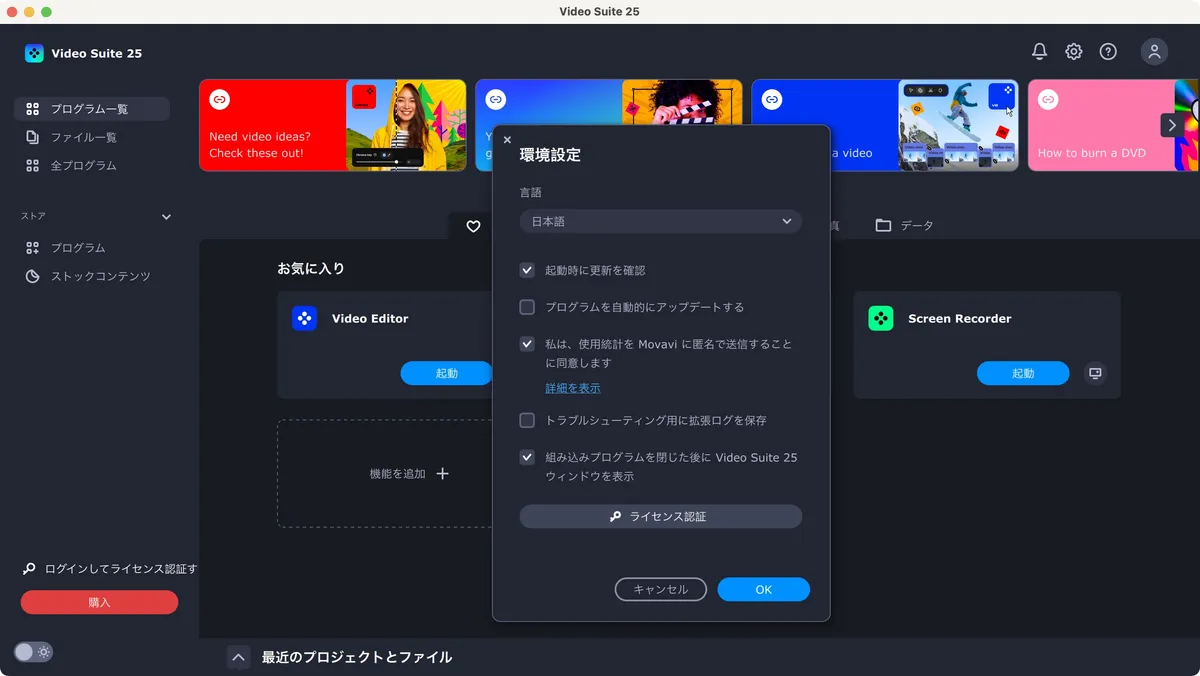Screen dimensions: 1200x676
Task: Open the 言語 language dropdown
Action: pyautogui.click(x=660, y=221)
